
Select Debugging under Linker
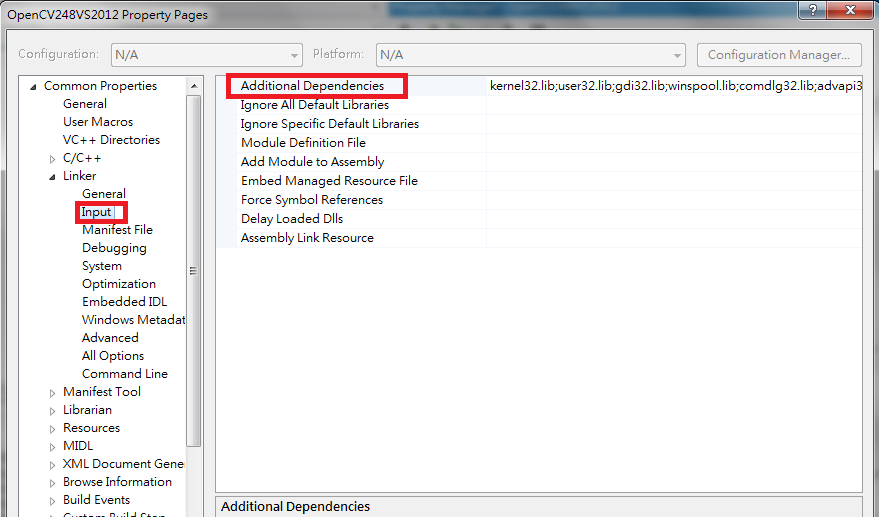point(114,247)
